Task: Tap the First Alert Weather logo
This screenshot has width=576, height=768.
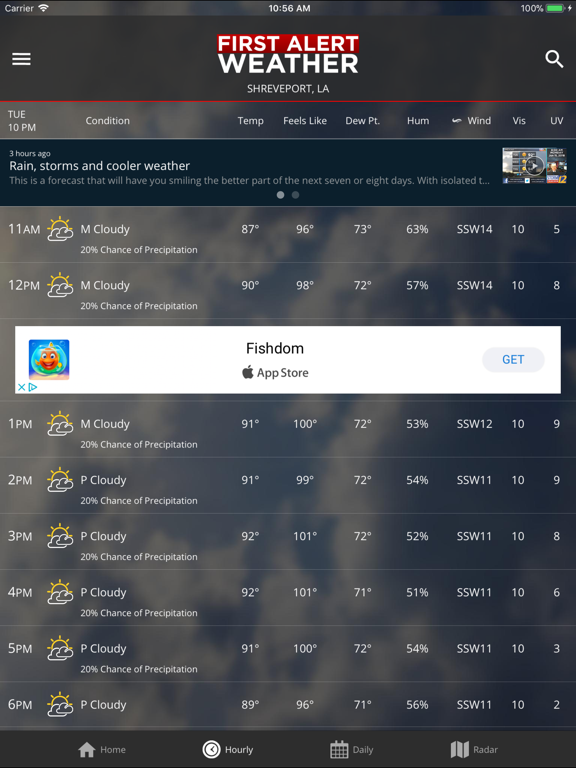Action: coord(288,54)
